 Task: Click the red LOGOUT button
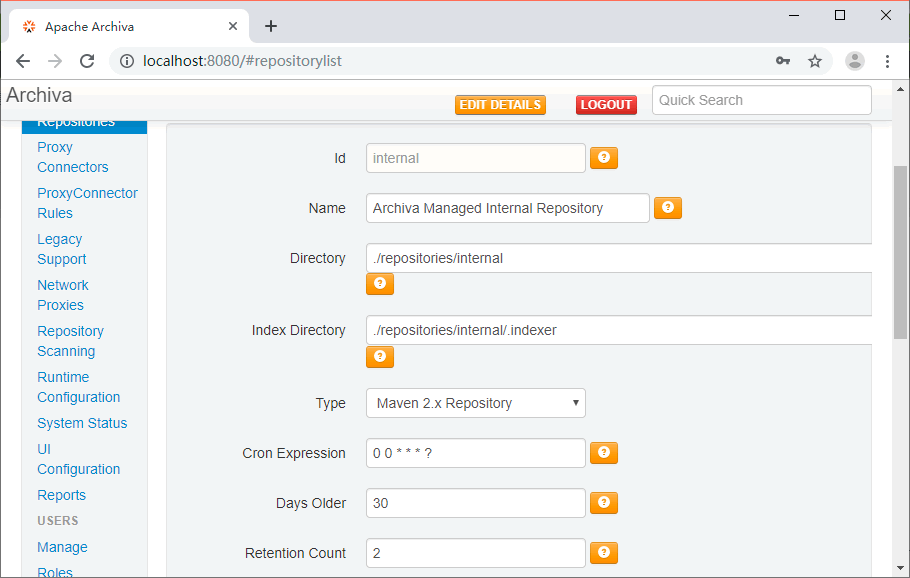[606, 105]
